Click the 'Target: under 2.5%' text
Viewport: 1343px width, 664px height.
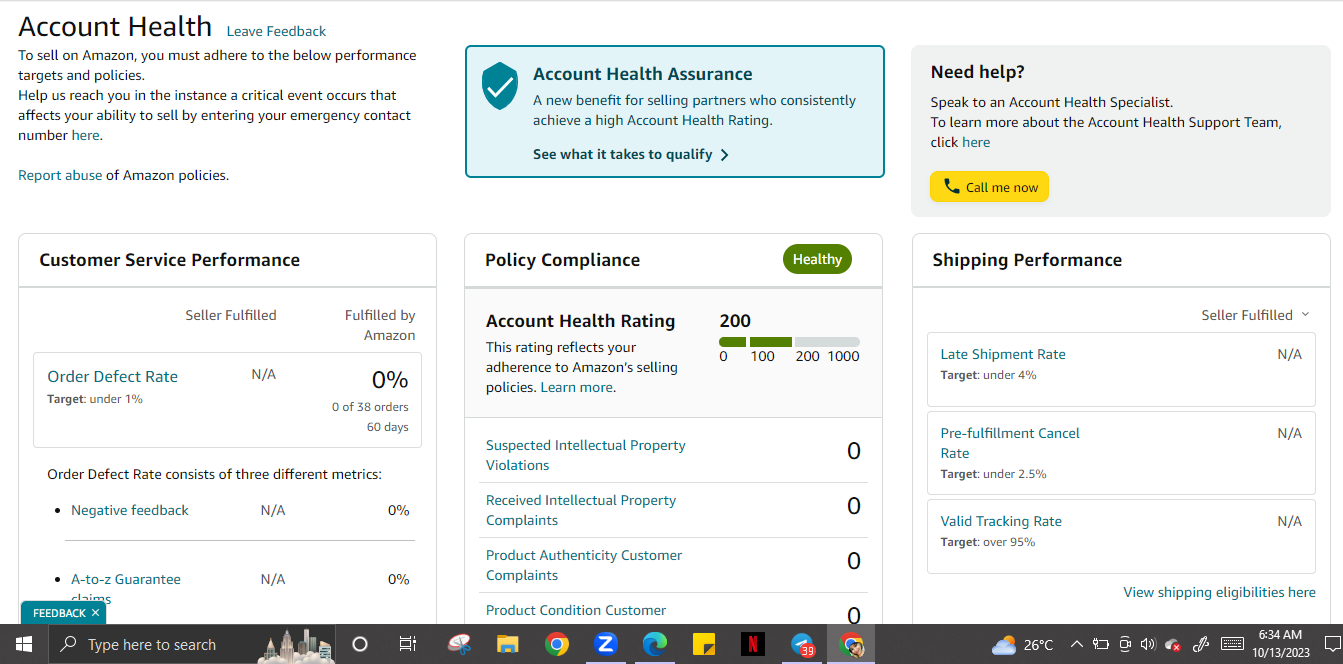click(x=993, y=474)
